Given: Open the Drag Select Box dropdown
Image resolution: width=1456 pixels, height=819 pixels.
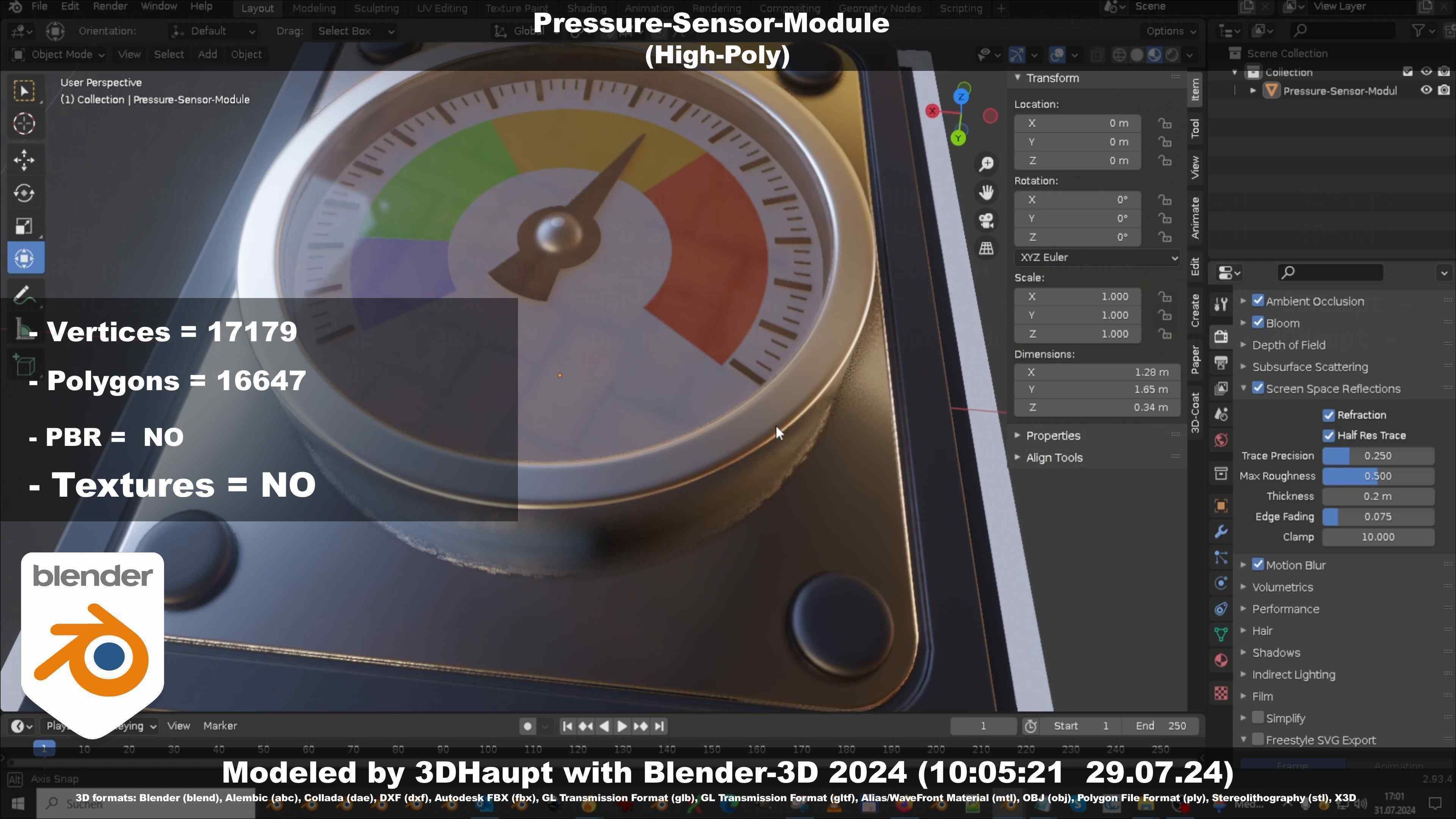Looking at the screenshot, I should pos(355,31).
